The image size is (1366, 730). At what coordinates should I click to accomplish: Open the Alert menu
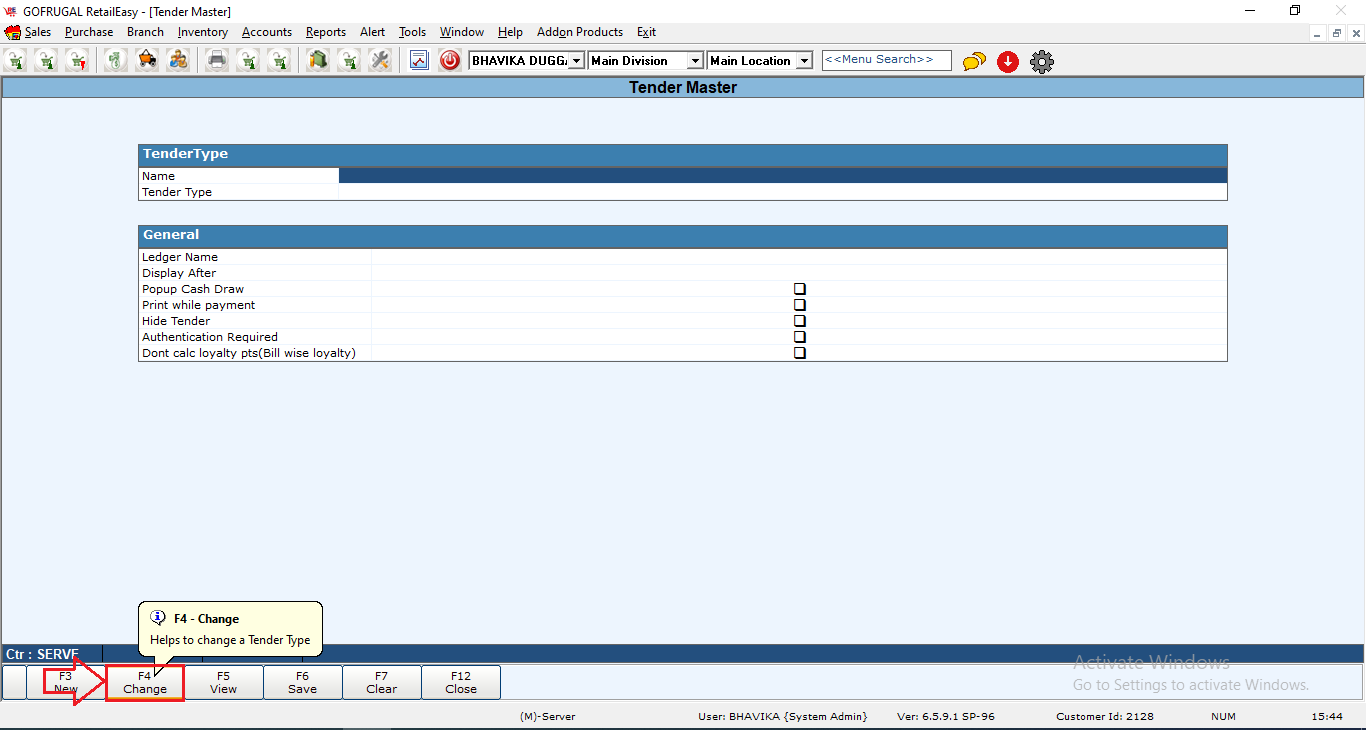click(373, 32)
